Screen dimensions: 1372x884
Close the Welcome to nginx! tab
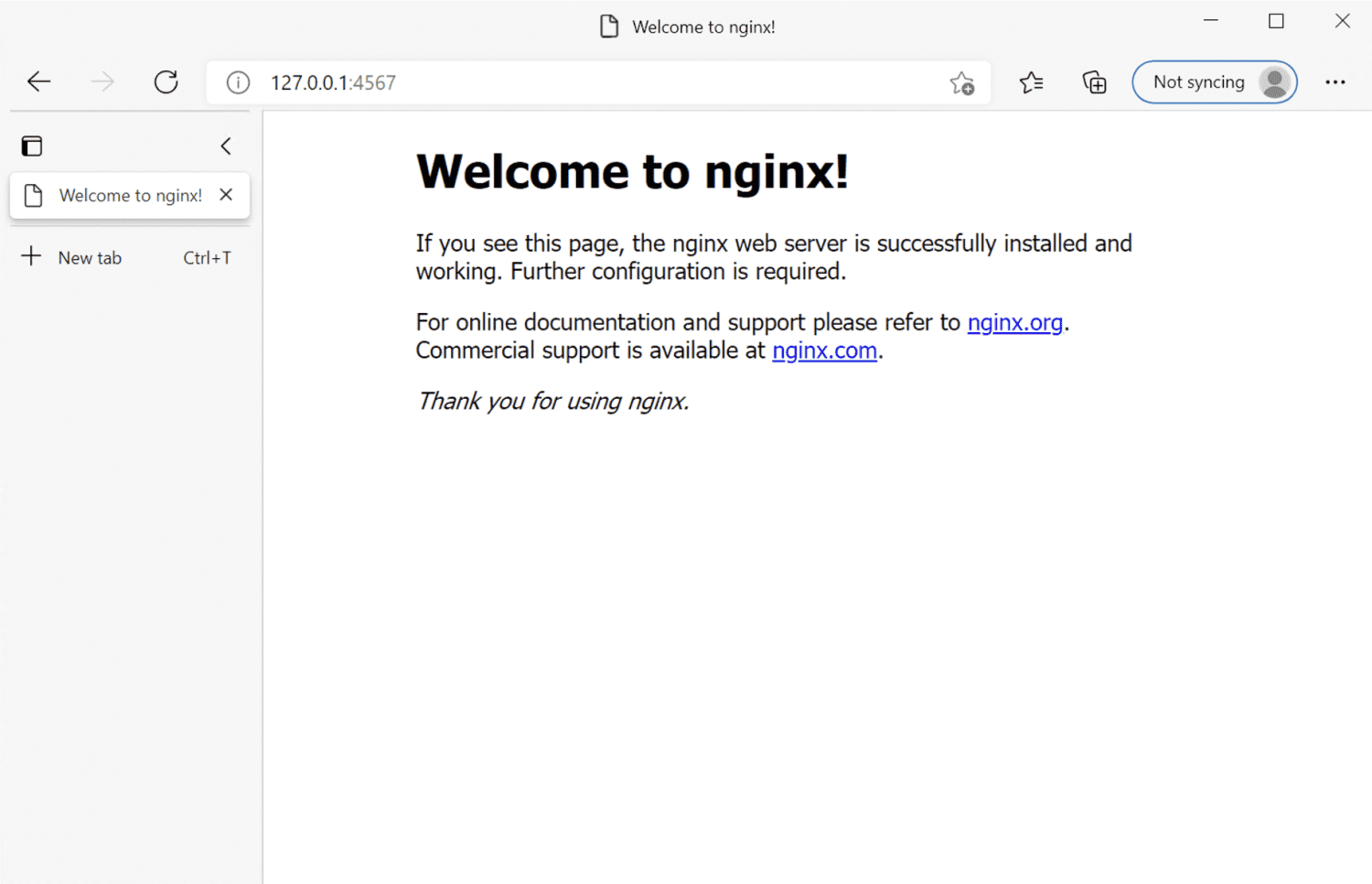pos(226,194)
